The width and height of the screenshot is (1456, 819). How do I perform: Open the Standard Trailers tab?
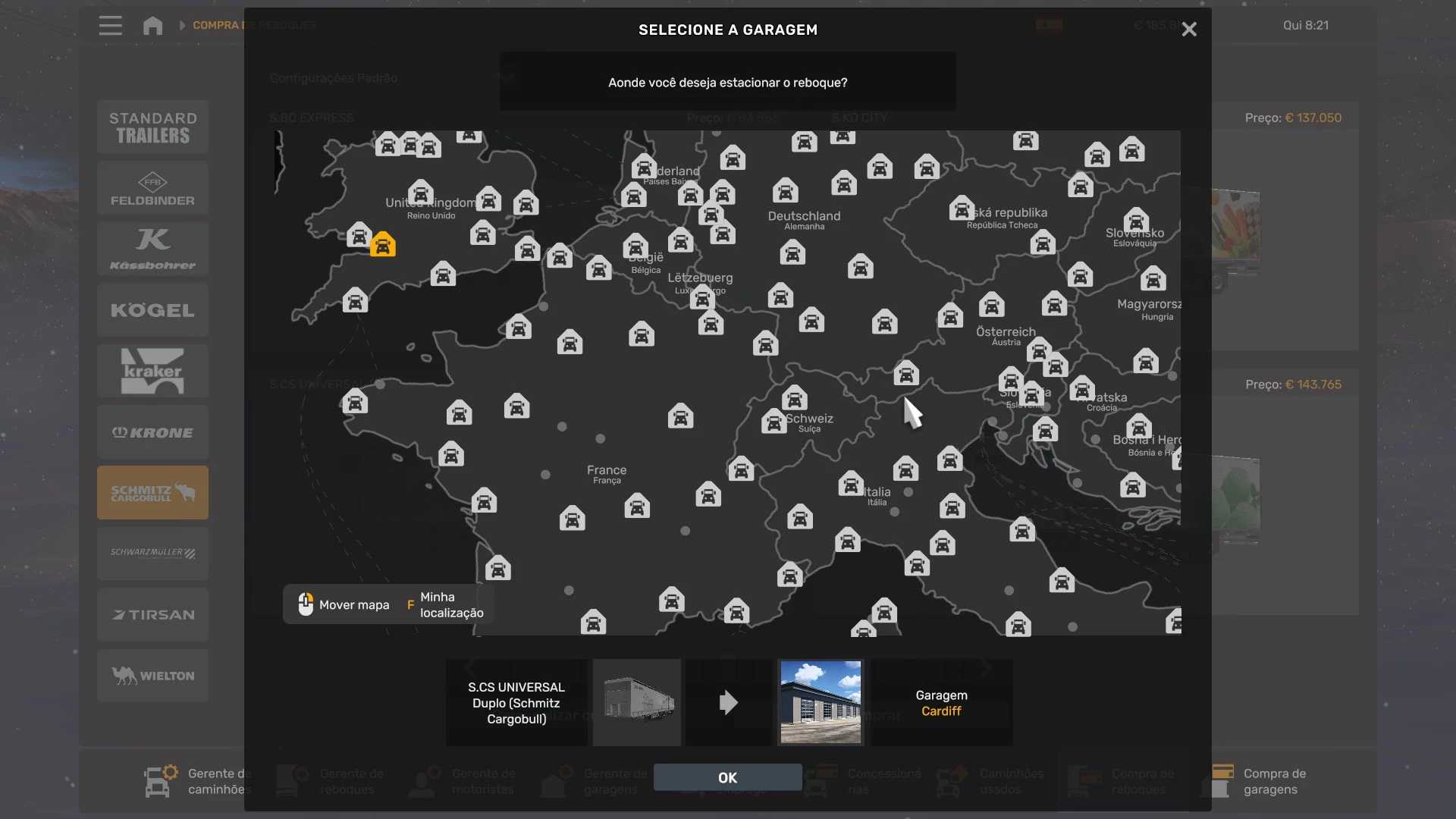point(152,127)
